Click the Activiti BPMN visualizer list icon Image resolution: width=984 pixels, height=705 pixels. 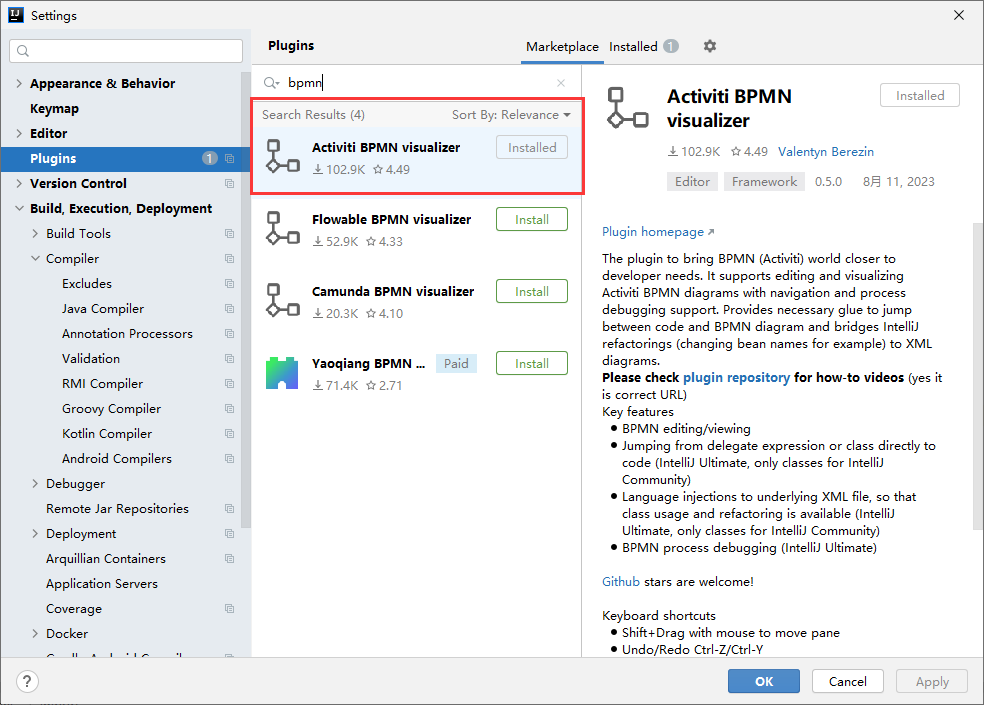coord(282,156)
